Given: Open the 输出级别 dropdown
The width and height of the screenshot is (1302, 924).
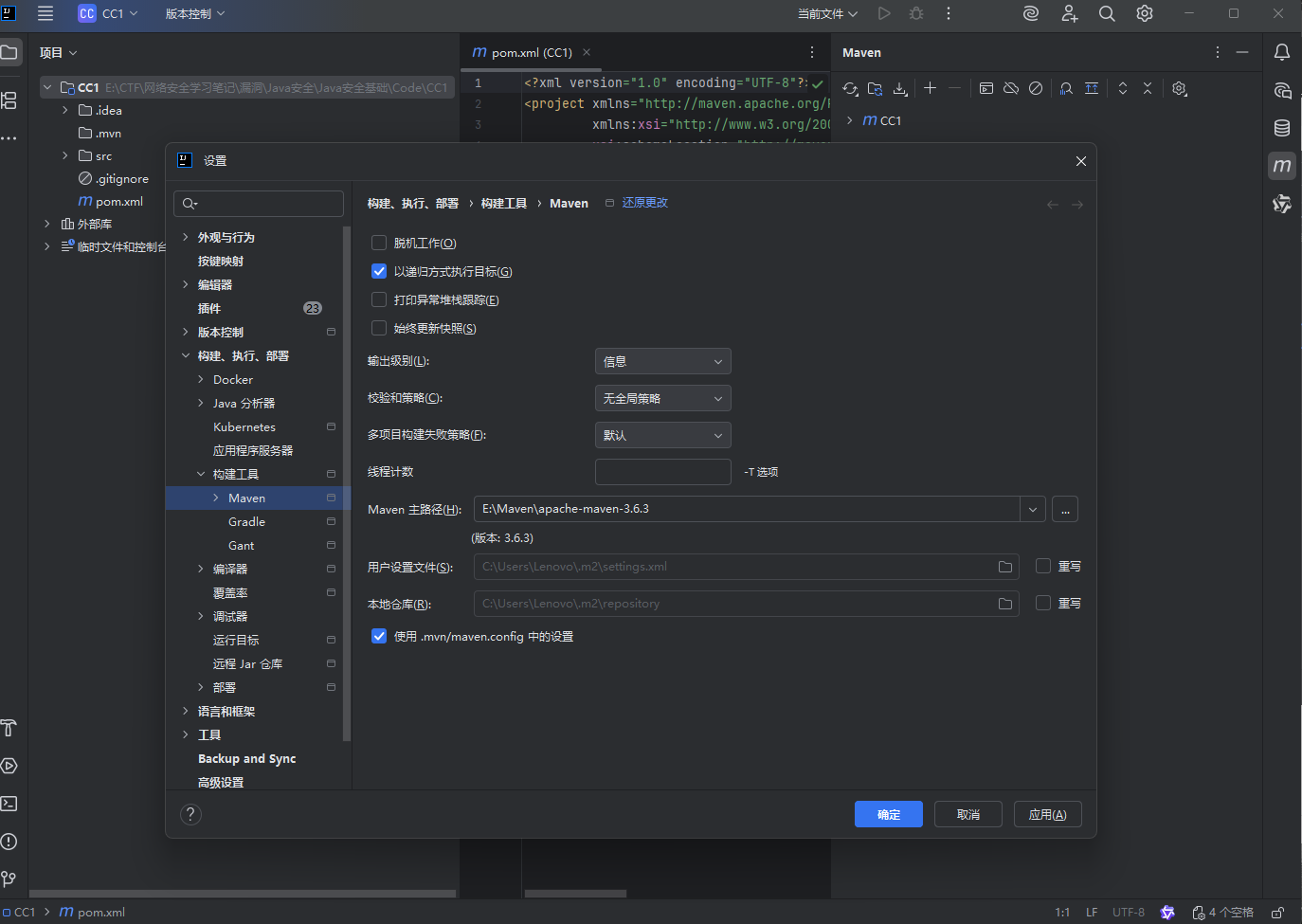Looking at the screenshot, I should tap(663, 361).
